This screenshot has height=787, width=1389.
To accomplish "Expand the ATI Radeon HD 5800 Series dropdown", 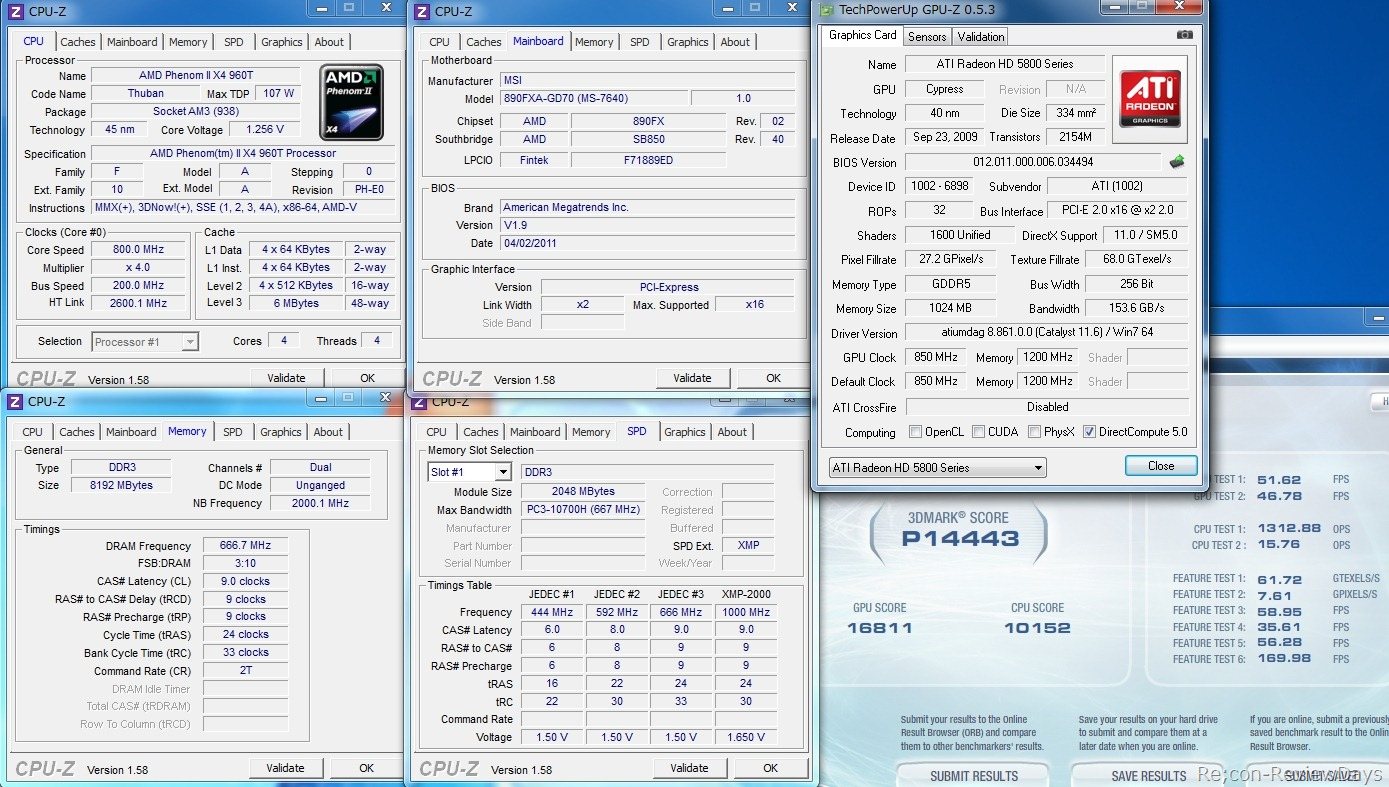I will click(938, 467).
